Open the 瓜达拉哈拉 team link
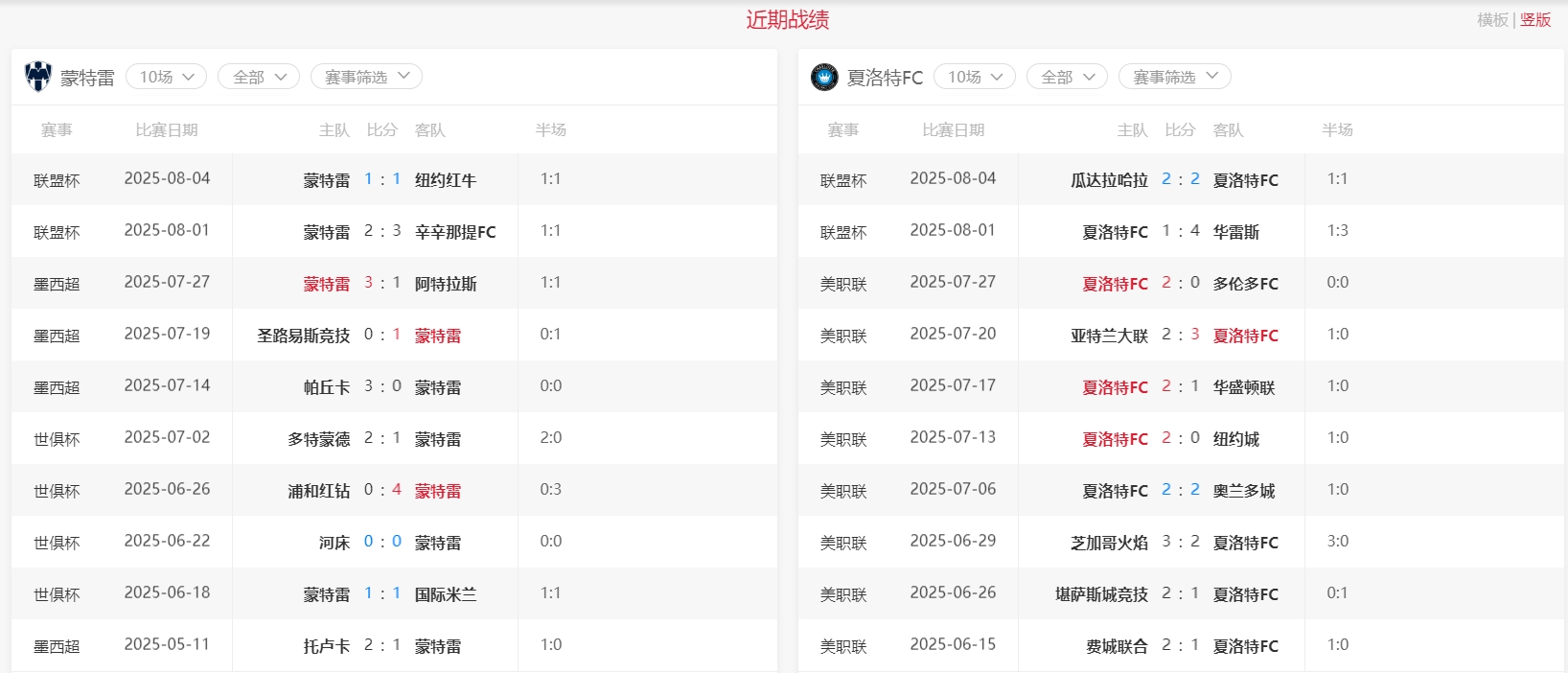The image size is (1568, 673). [1109, 180]
